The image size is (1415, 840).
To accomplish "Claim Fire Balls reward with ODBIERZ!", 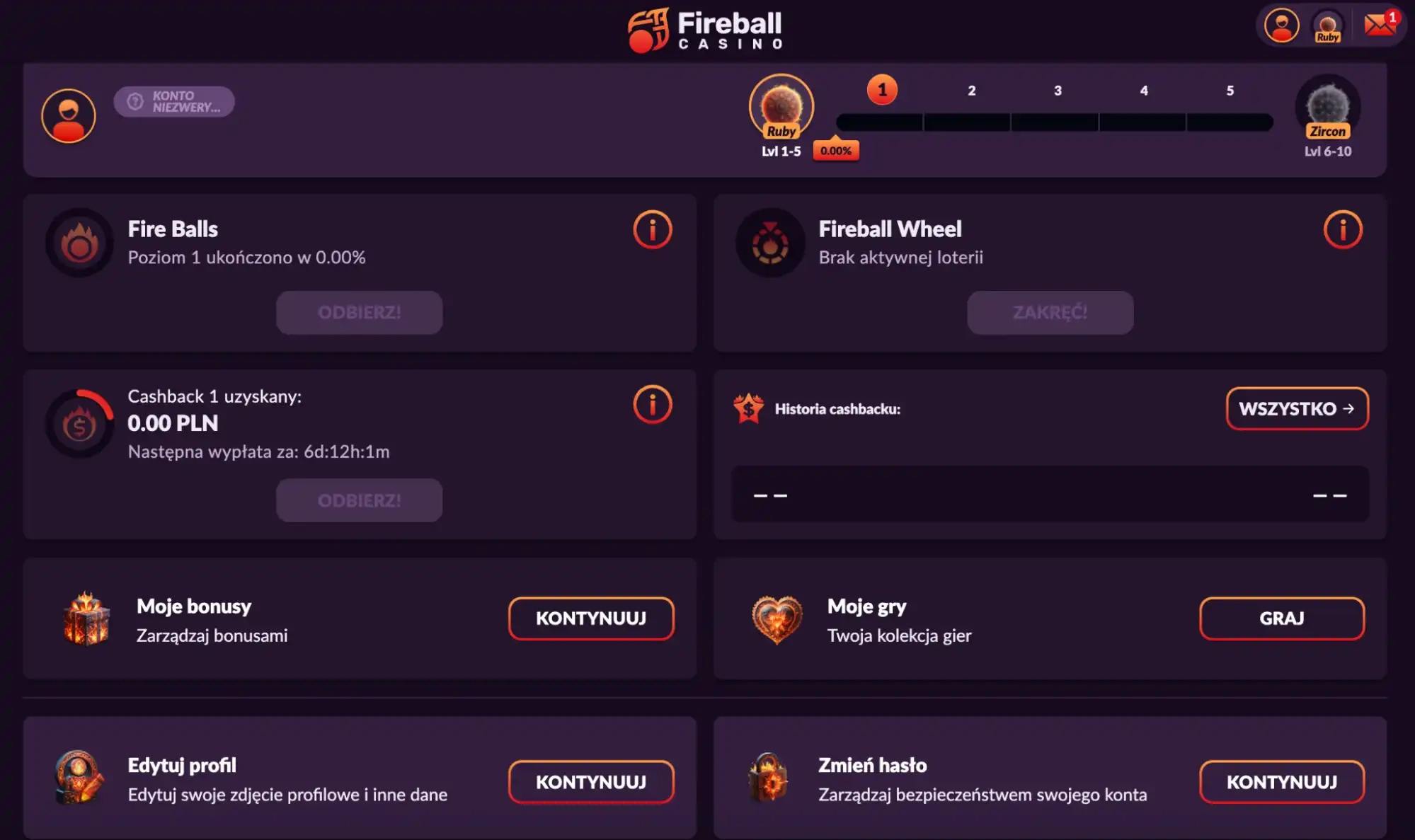I will [359, 312].
